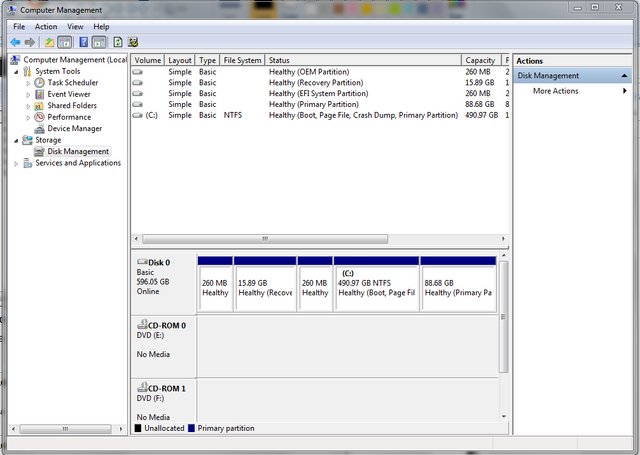Open the Help menu

pyautogui.click(x=101, y=27)
